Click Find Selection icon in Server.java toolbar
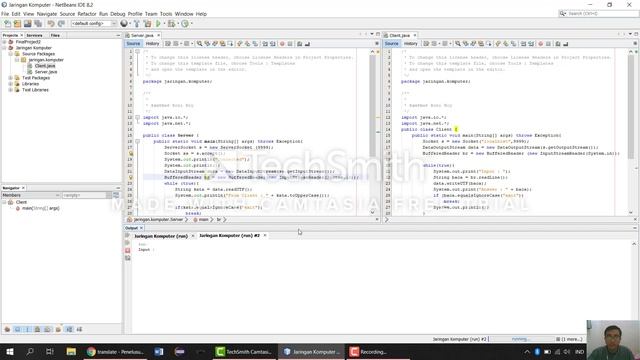This screenshot has height=360, width=640. (x=200, y=44)
